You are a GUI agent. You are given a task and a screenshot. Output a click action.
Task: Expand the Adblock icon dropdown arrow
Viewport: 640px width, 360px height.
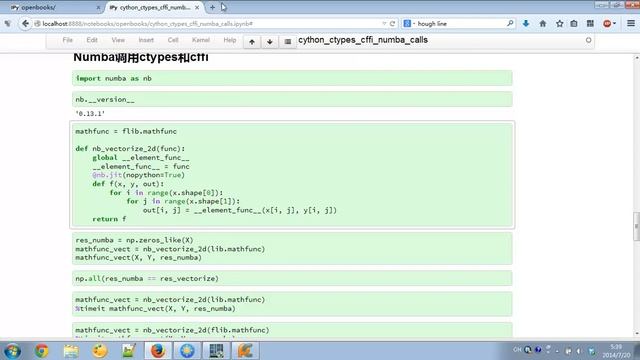tap(614, 24)
